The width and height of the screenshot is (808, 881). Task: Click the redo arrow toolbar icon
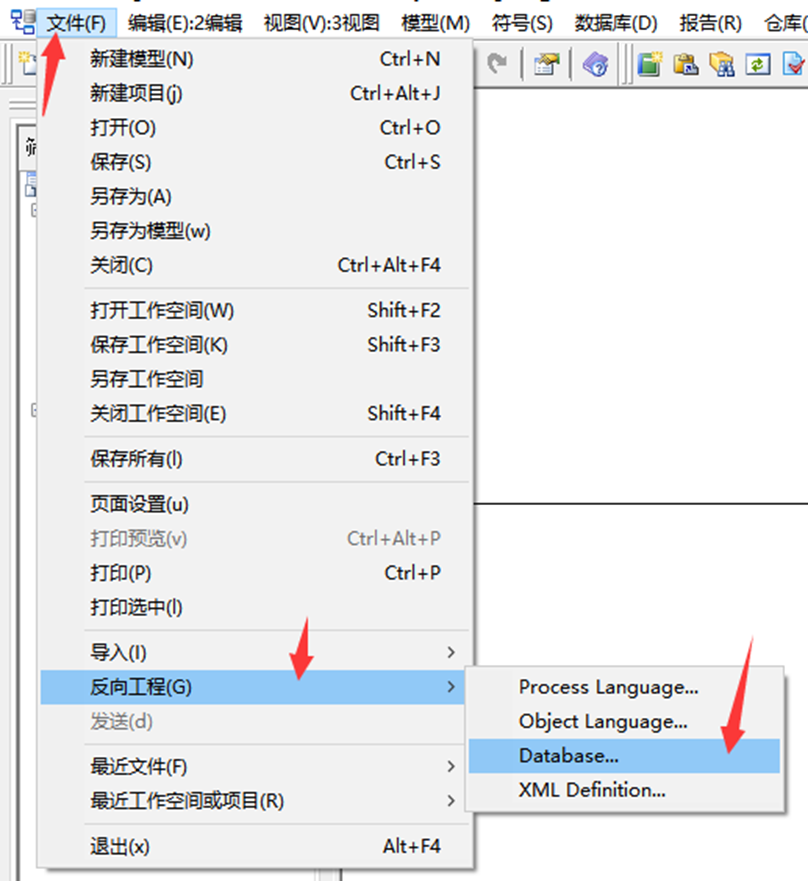pos(497,63)
